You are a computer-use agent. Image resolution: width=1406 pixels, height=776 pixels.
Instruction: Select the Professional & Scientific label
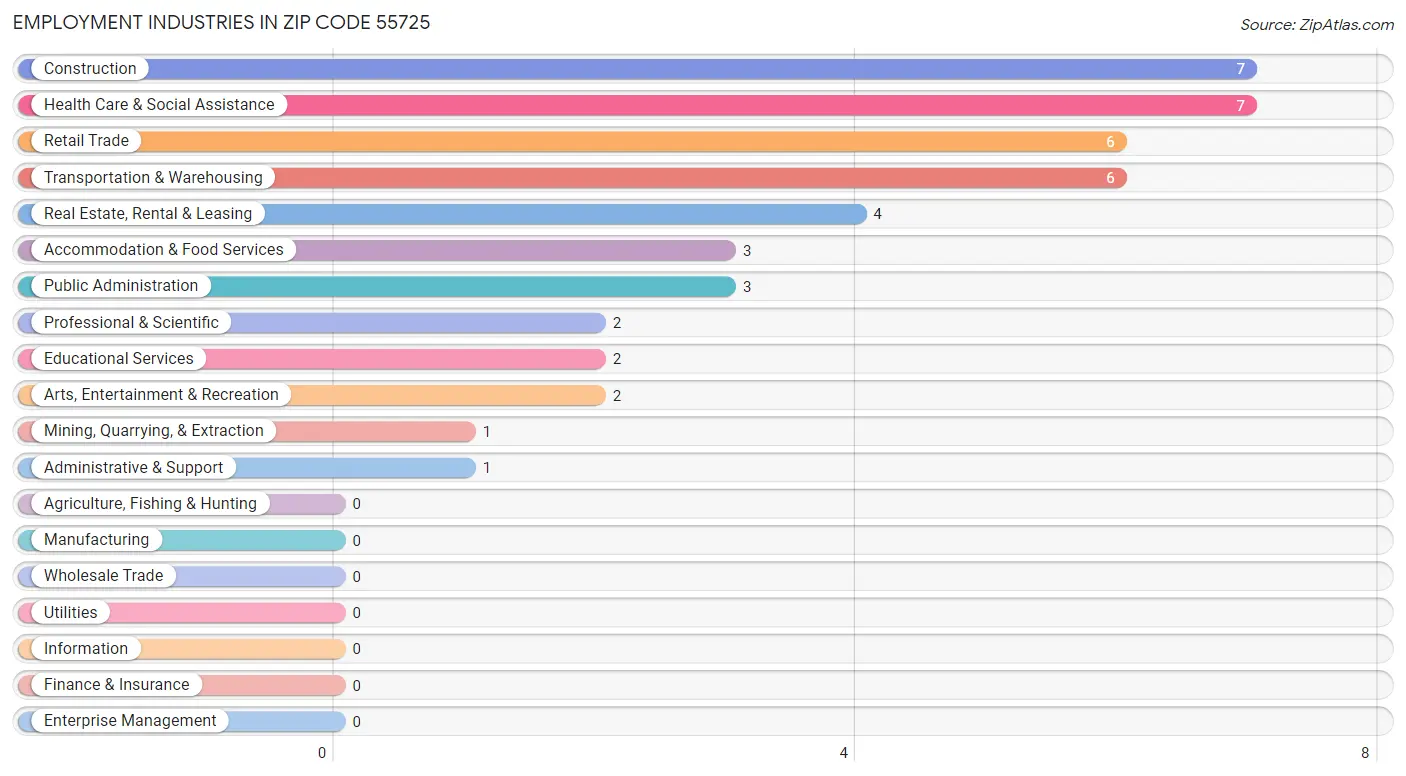tap(131, 323)
